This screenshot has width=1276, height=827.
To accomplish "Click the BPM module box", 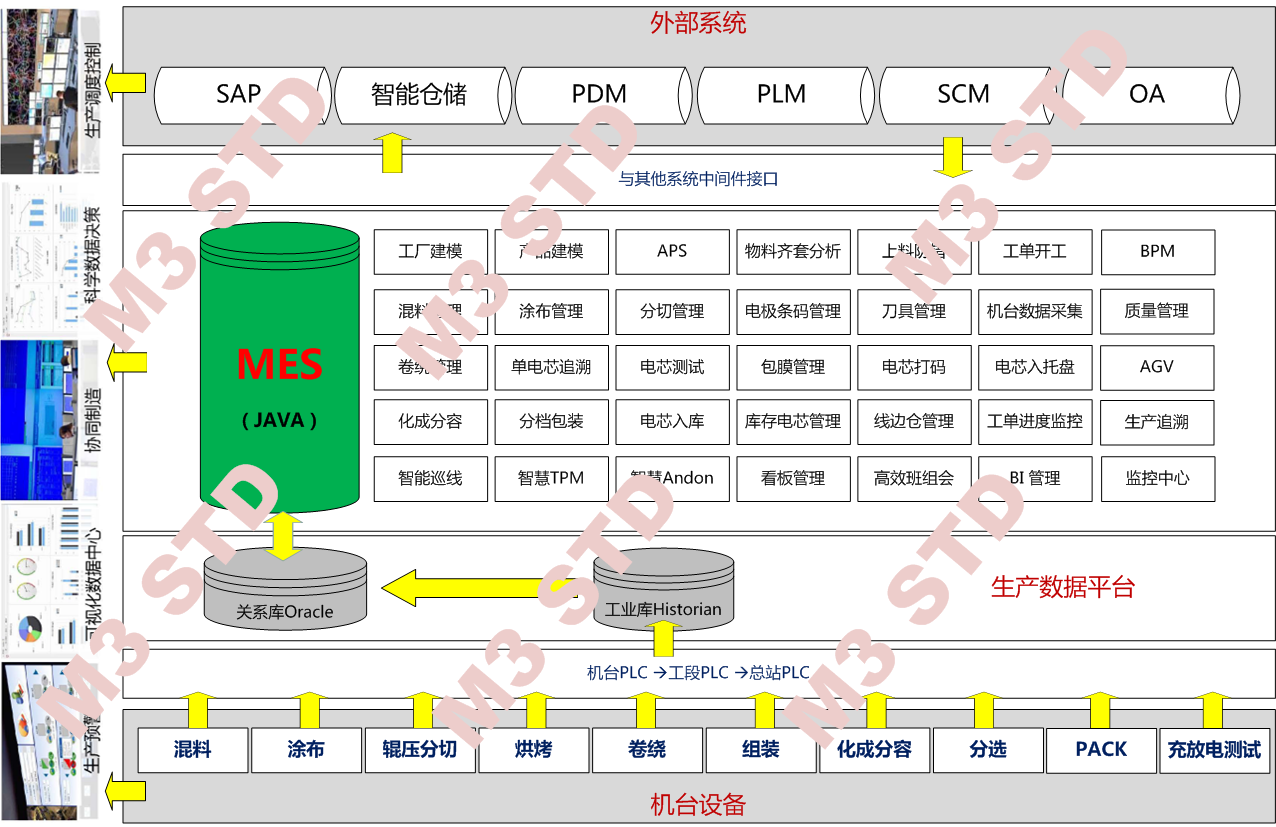I will pyautogui.click(x=1158, y=252).
